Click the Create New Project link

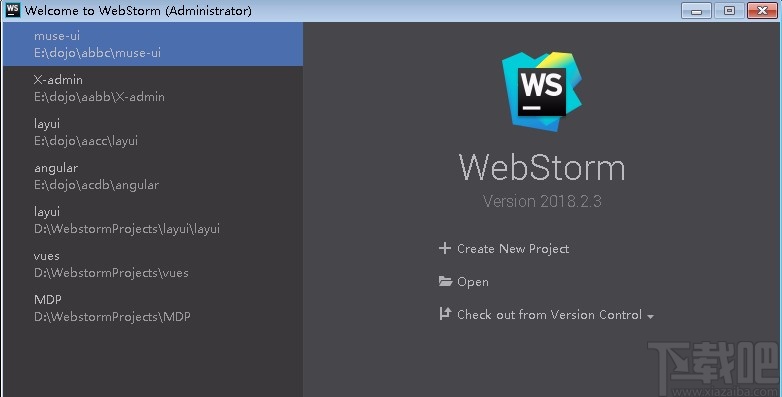point(513,249)
